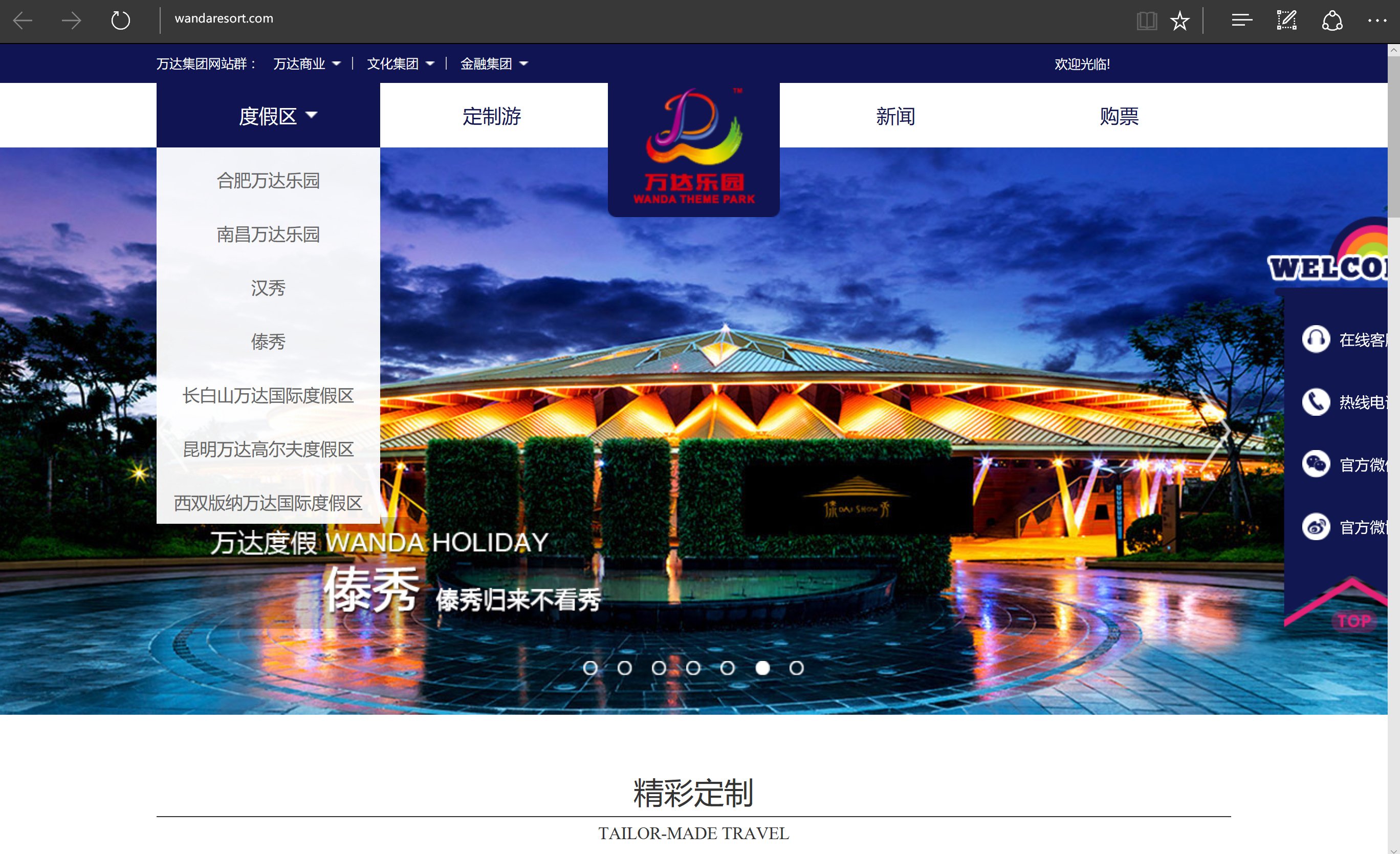
Task: Open the Hub lines icon
Action: 1242,20
